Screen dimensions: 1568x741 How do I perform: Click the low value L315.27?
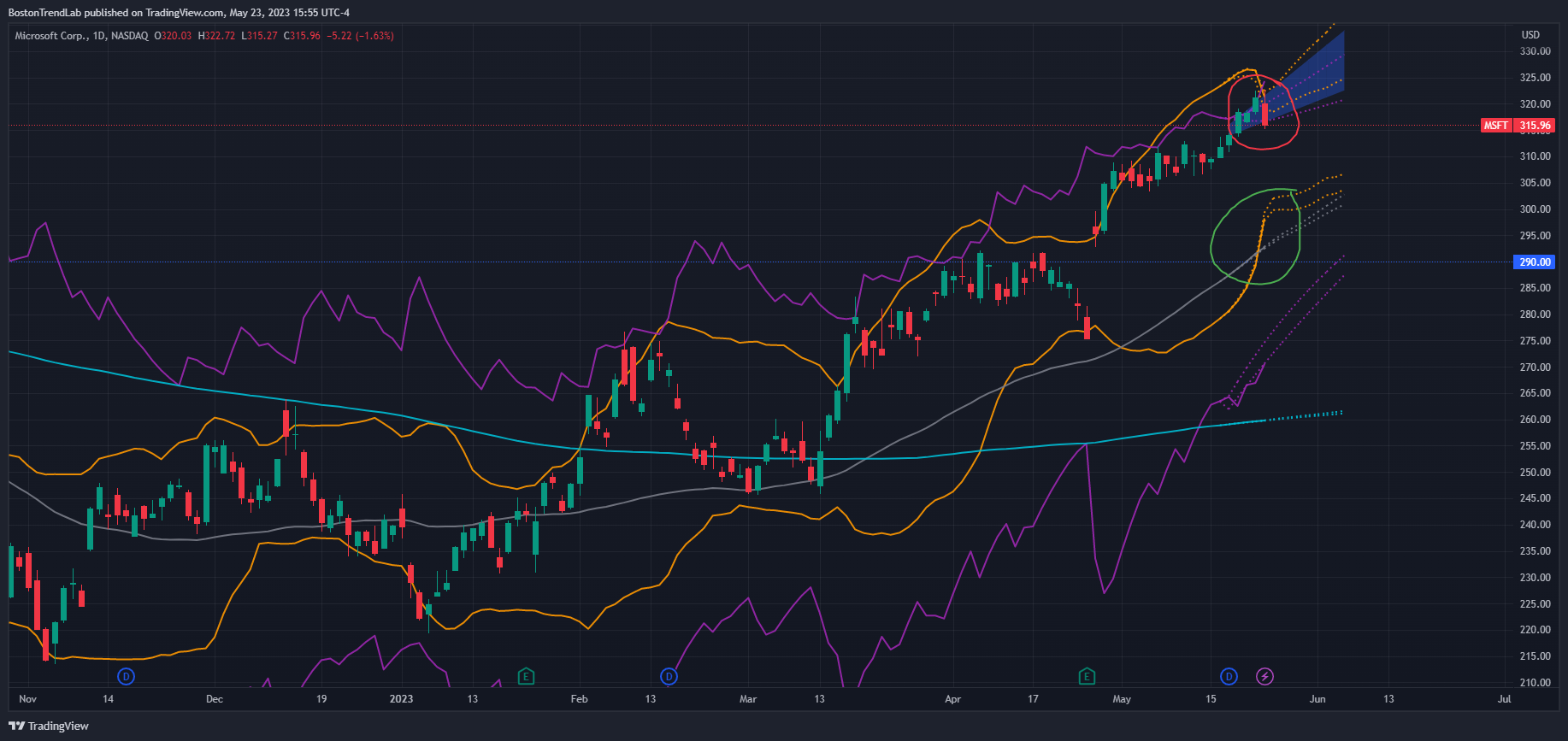click(x=259, y=36)
